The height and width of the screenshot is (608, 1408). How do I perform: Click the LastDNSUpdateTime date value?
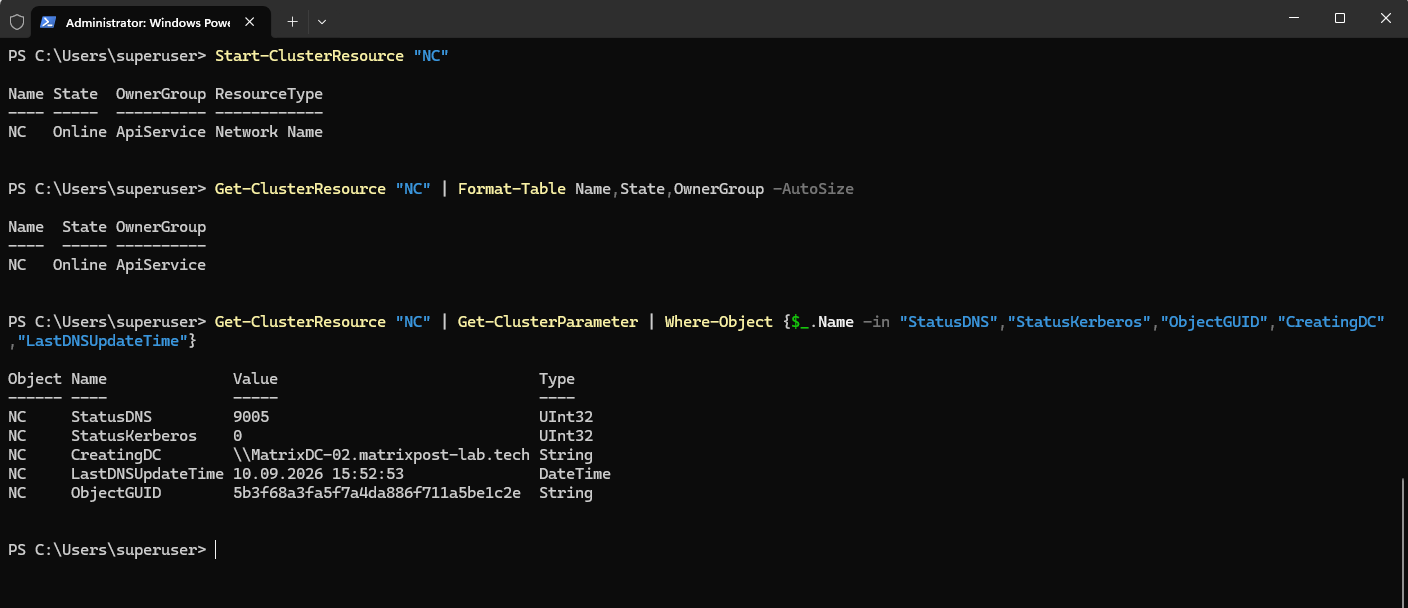pyautogui.click(x=318, y=474)
